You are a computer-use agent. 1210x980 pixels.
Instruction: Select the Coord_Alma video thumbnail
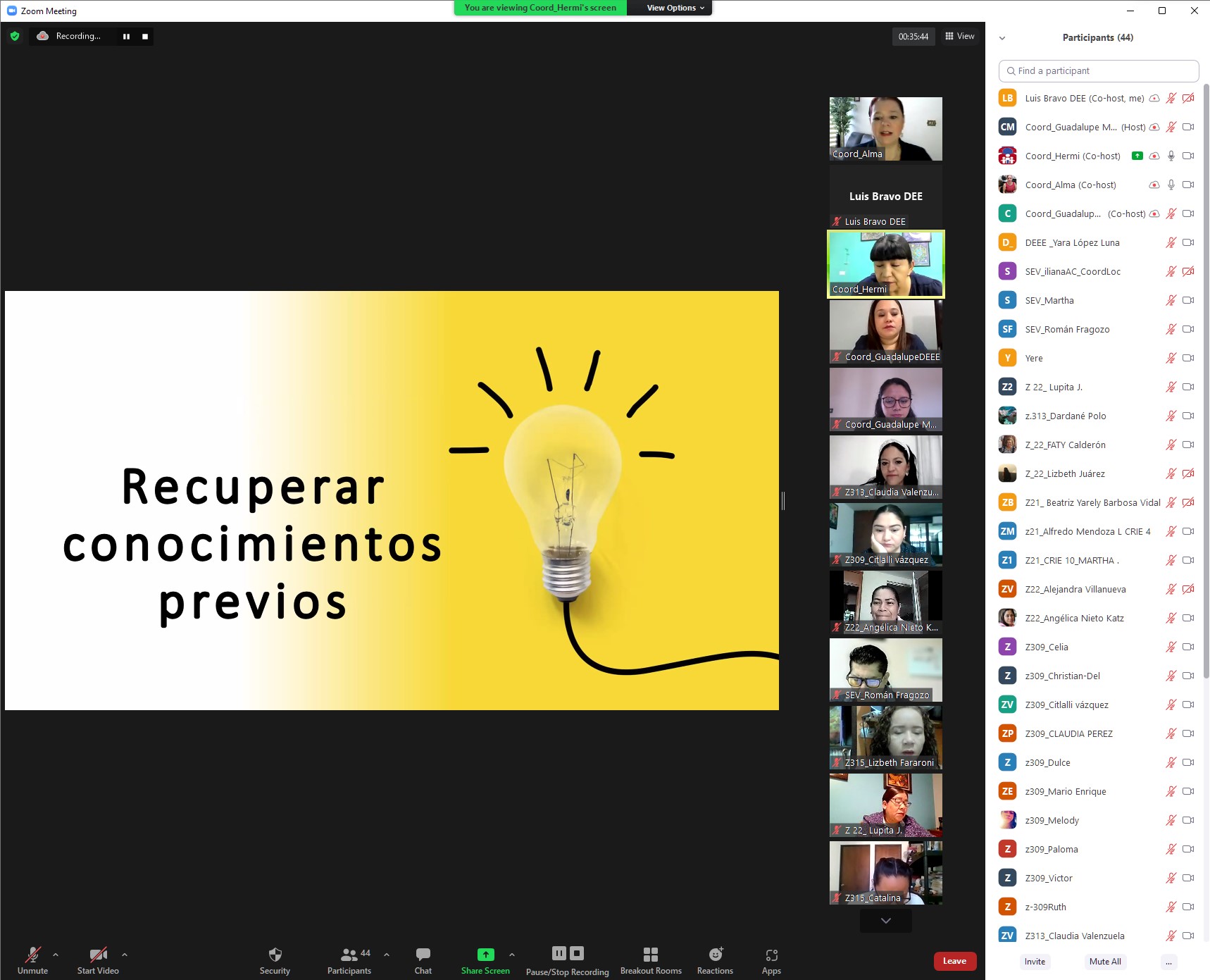886,129
